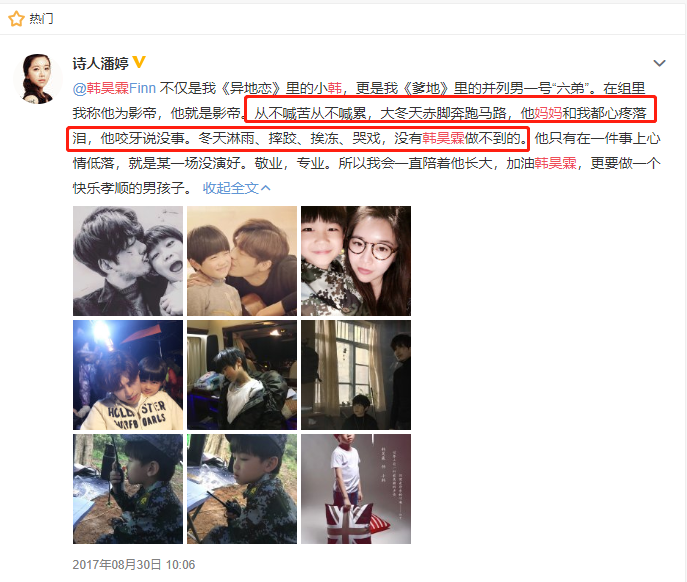Image resolution: width=687 pixels, height=582 pixels.
Task: Expand the post options chevron menu
Action: coord(659,64)
